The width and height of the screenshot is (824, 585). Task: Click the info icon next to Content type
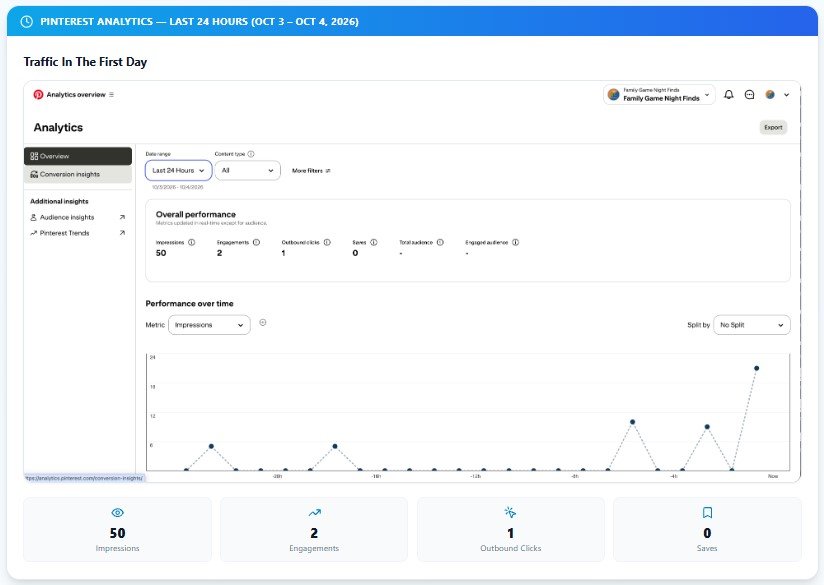(x=251, y=154)
